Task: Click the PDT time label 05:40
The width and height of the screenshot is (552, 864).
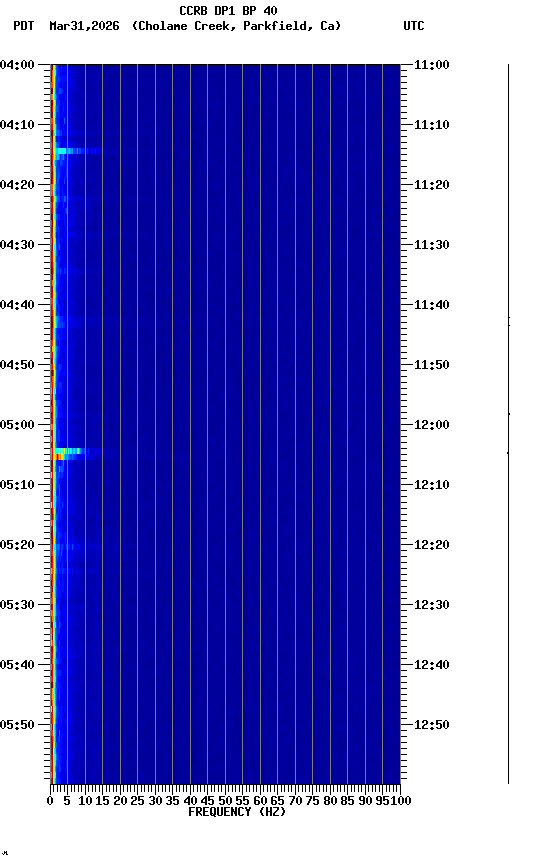Action: [x=17, y=666]
